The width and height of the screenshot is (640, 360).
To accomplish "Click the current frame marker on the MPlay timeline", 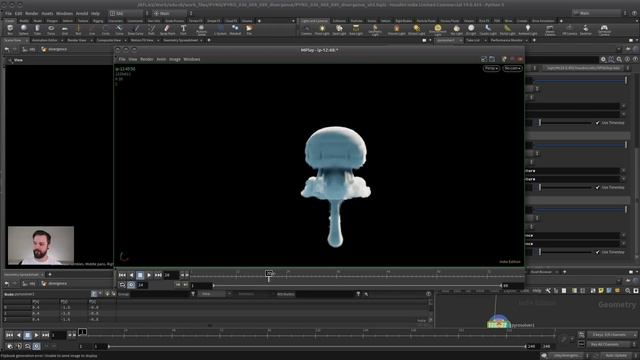I will click(x=269, y=274).
